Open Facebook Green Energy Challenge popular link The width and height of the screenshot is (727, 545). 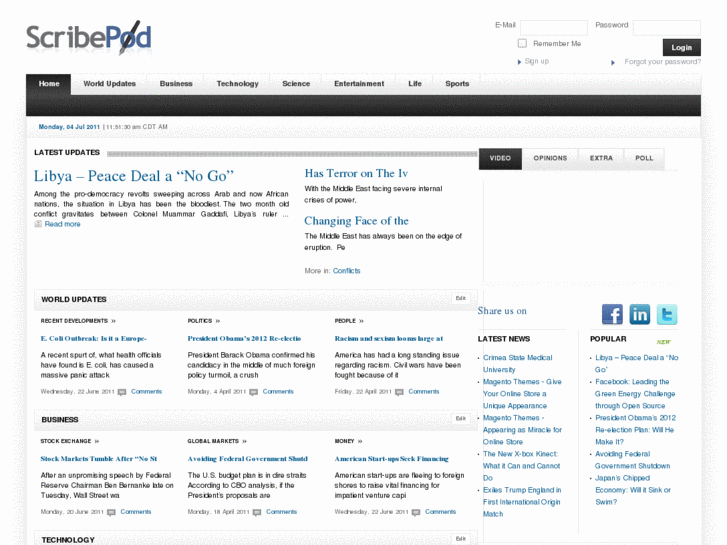click(x=635, y=394)
